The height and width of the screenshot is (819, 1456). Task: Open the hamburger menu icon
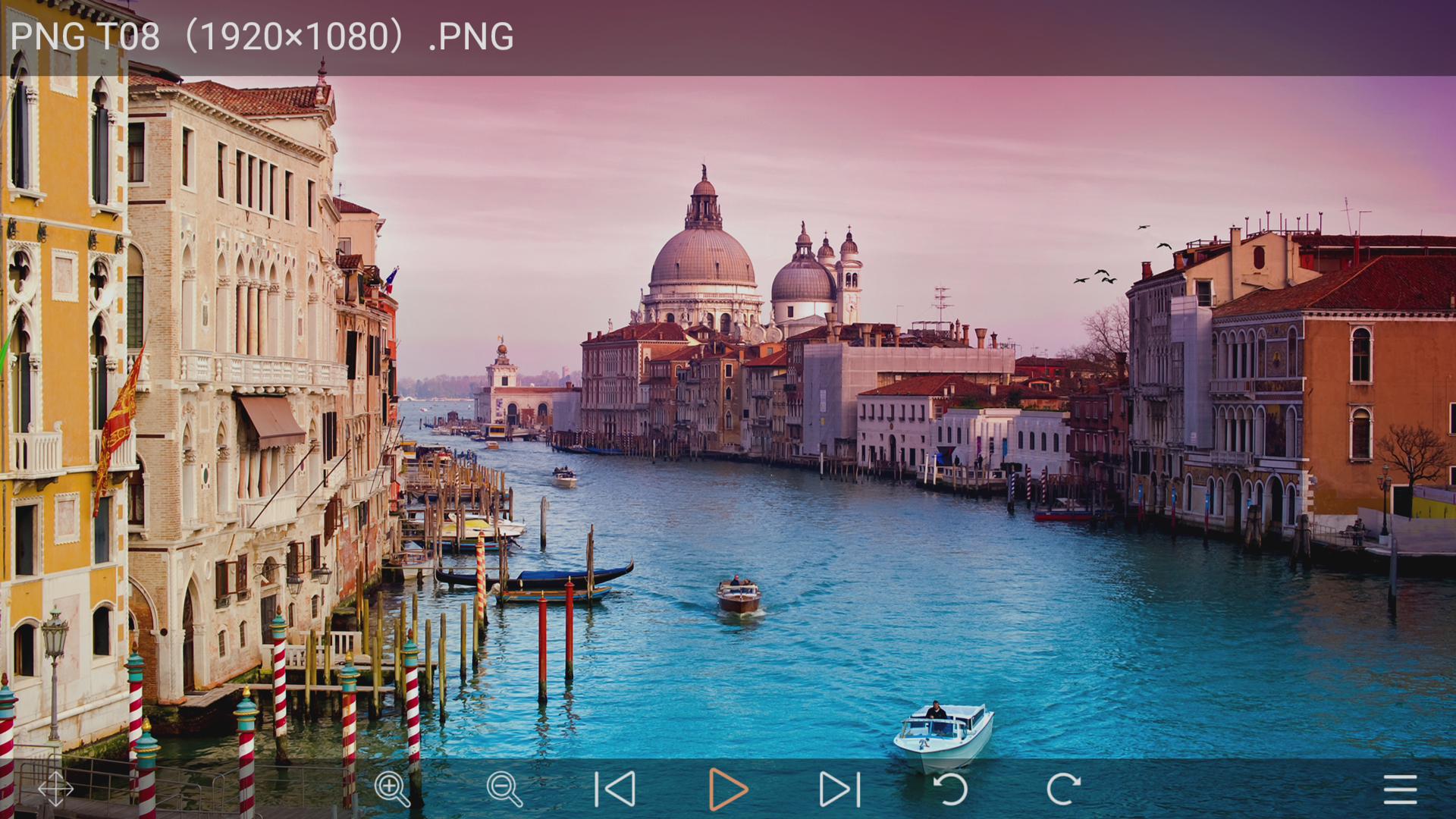pyautogui.click(x=1400, y=789)
